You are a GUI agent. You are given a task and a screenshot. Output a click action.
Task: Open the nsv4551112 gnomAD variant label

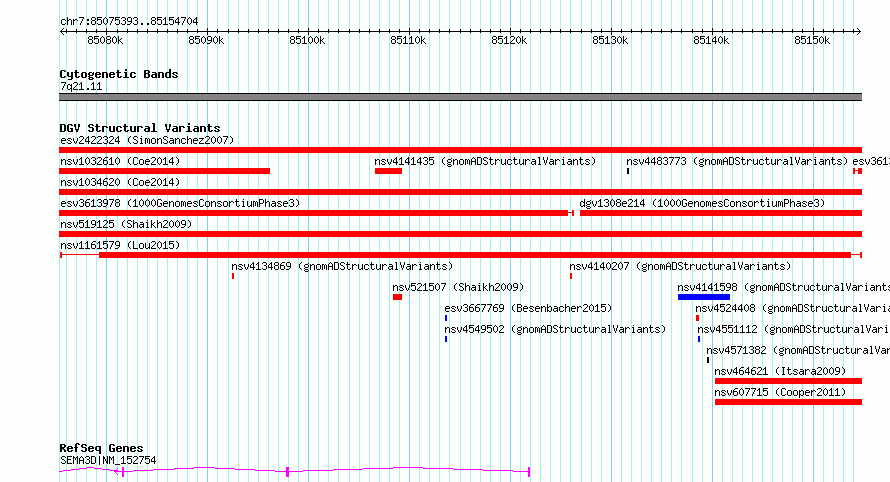(x=794, y=329)
